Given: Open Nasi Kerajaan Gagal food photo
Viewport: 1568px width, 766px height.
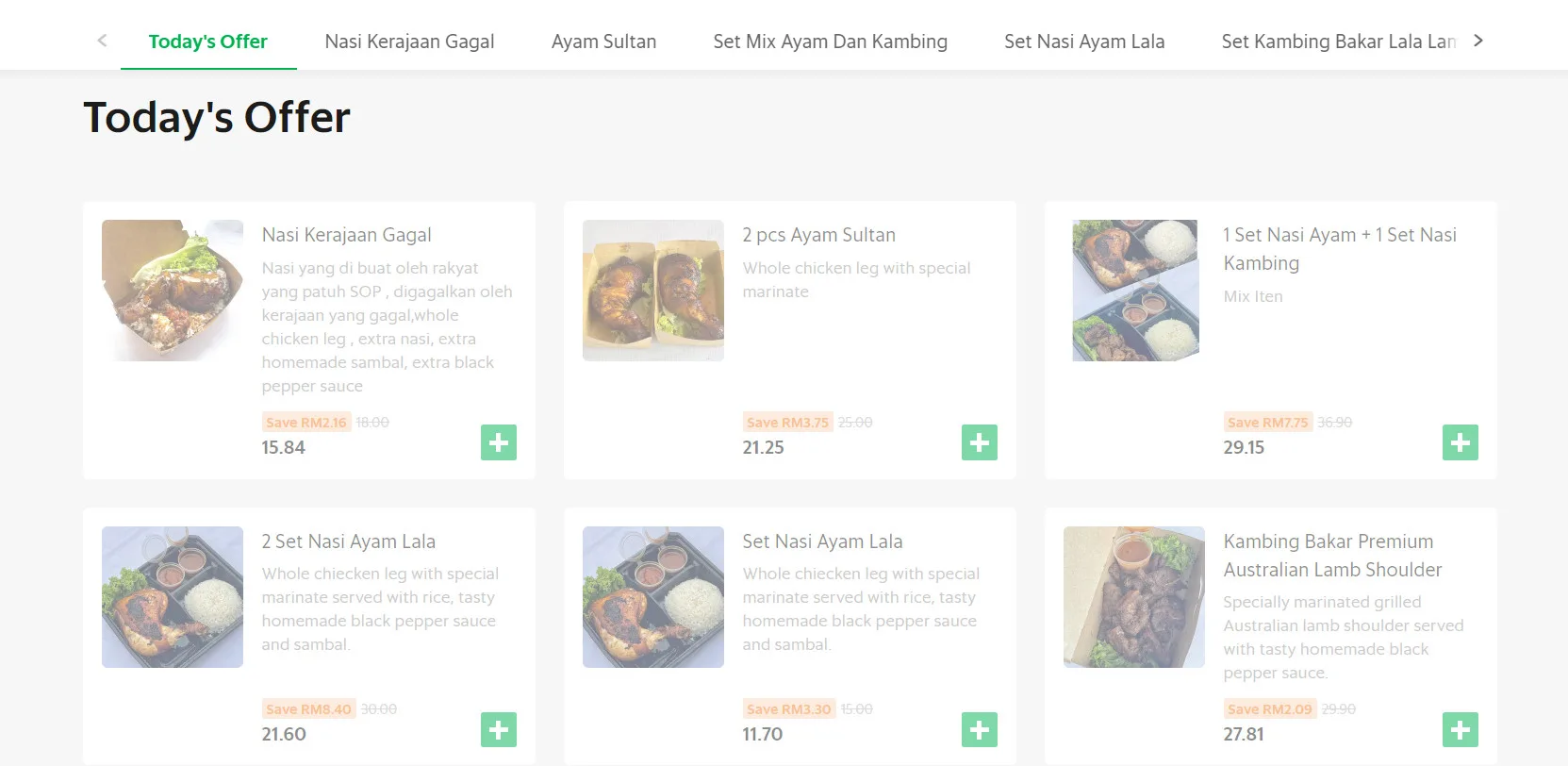Looking at the screenshot, I should [x=173, y=291].
